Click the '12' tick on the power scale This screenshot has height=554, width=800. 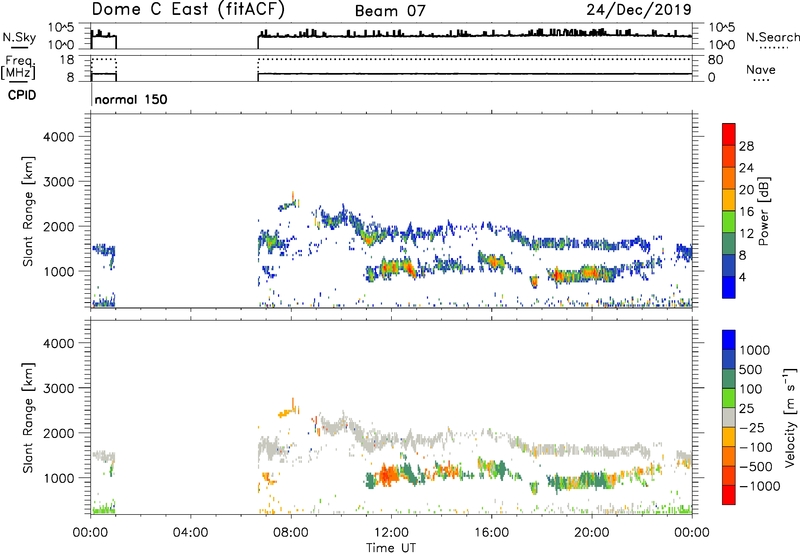[x=746, y=234]
